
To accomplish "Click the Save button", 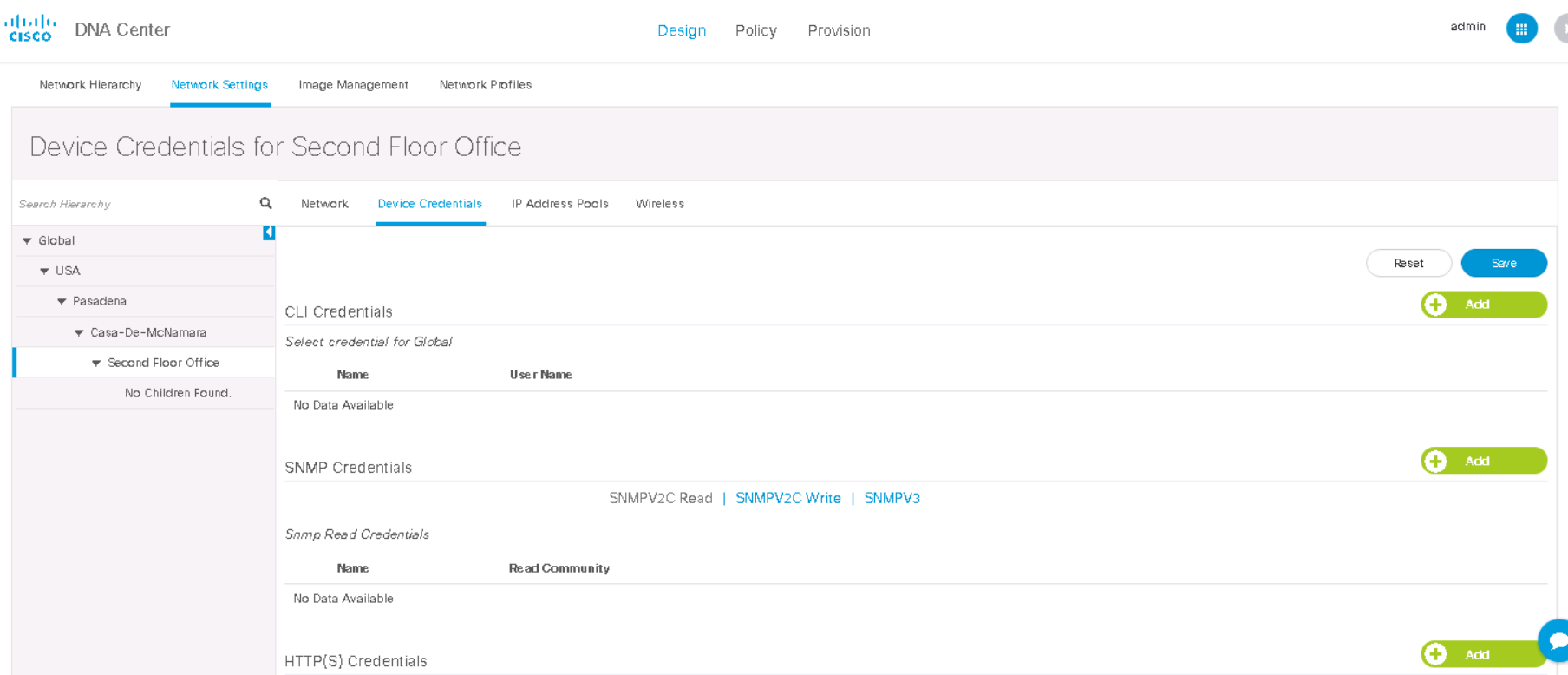I will (x=1504, y=263).
